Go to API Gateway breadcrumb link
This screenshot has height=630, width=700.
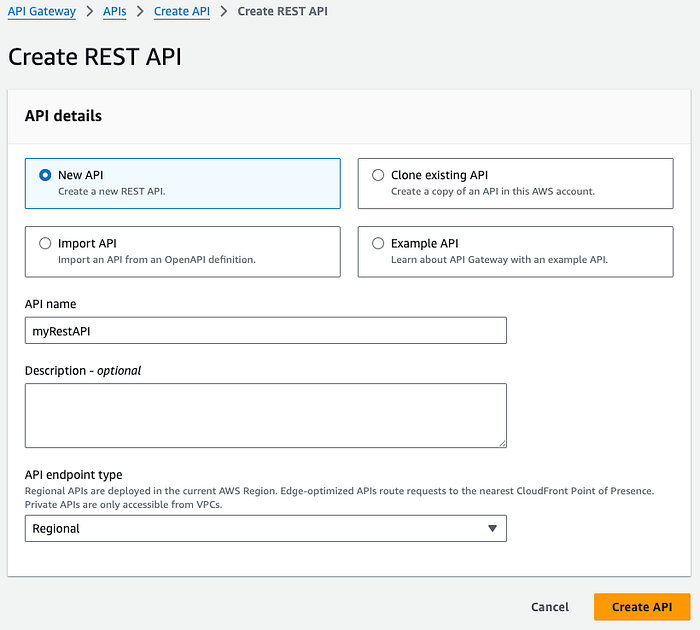42,11
